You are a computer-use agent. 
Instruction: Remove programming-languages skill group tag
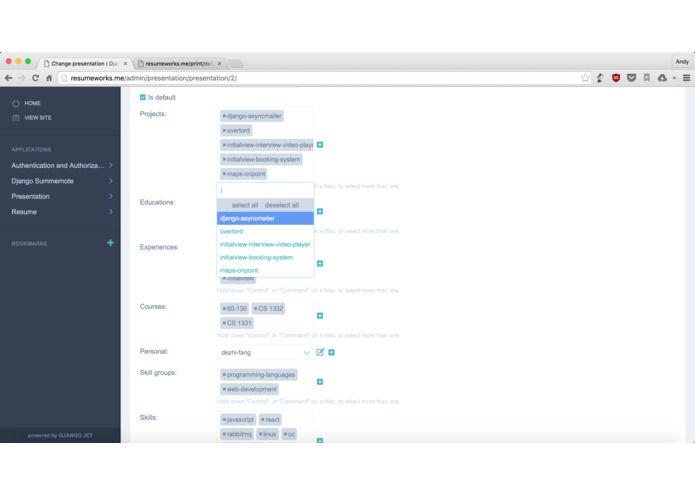224,375
